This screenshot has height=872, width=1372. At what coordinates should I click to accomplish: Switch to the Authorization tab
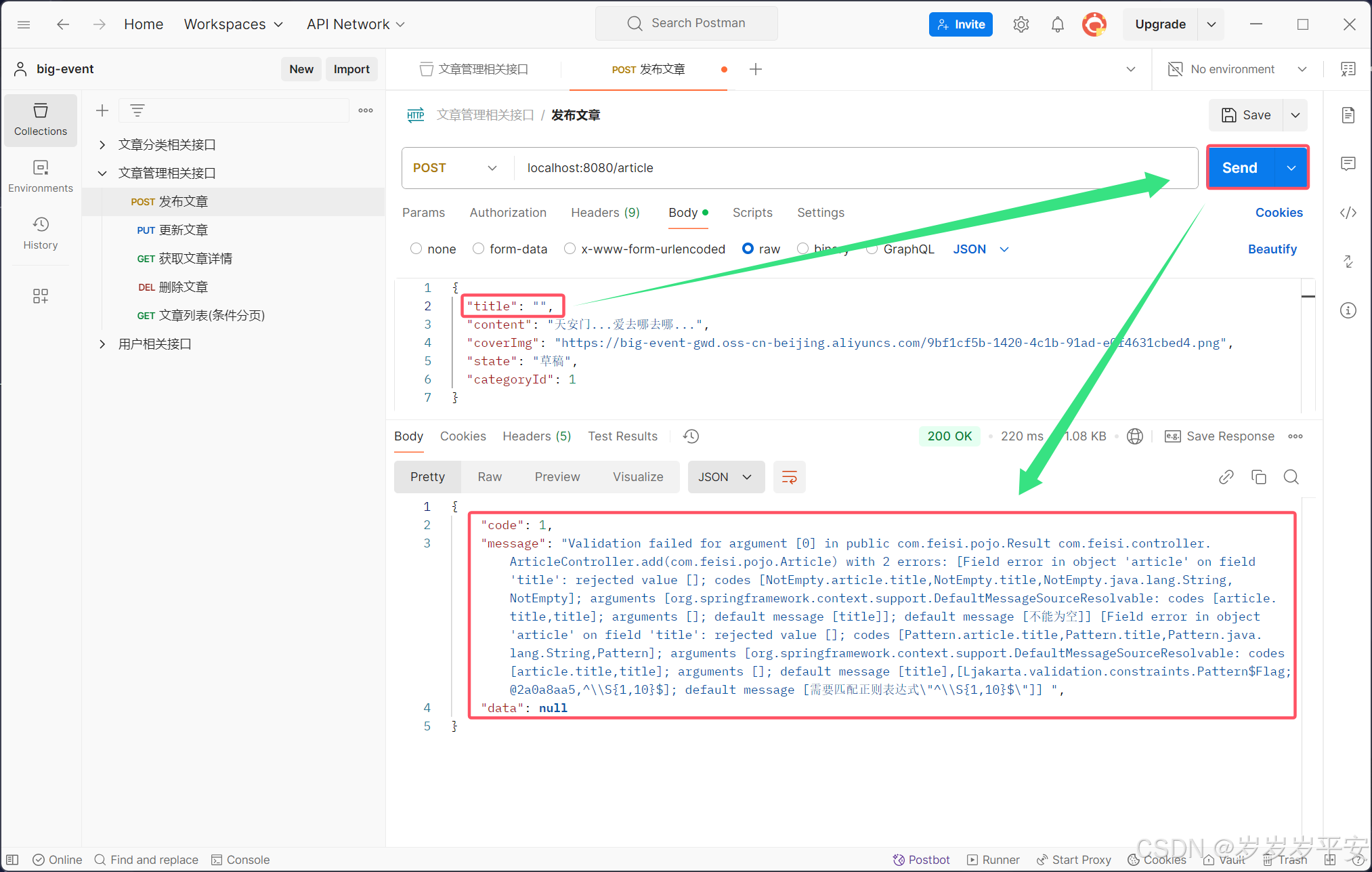(x=508, y=213)
